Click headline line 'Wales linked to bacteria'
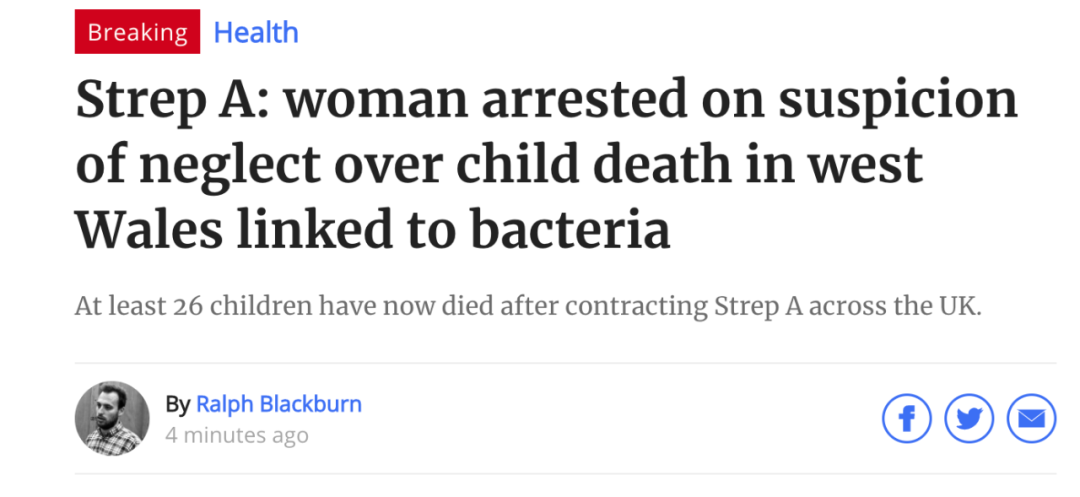The width and height of the screenshot is (1080, 497). point(373,229)
